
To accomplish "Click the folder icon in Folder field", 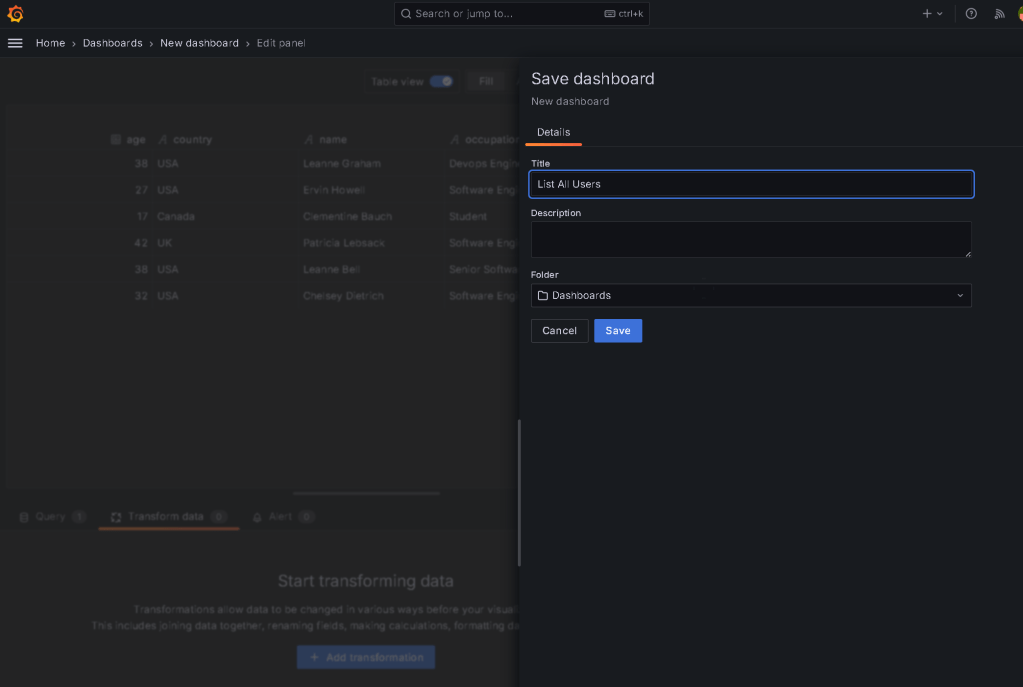I will tap(542, 296).
